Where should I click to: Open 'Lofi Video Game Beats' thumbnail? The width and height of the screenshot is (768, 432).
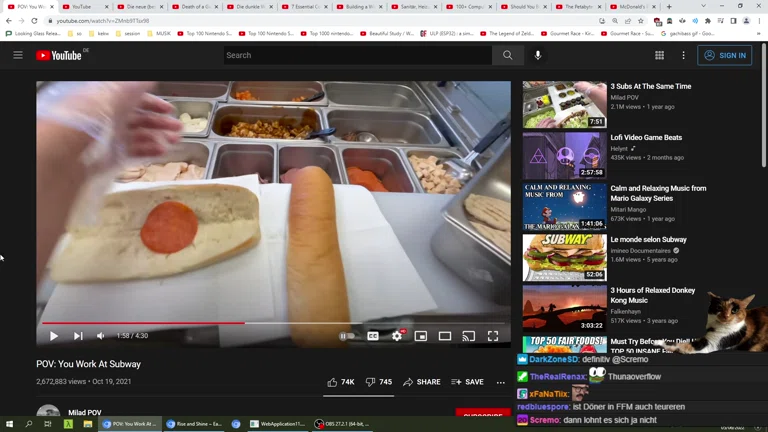(x=564, y=155)
